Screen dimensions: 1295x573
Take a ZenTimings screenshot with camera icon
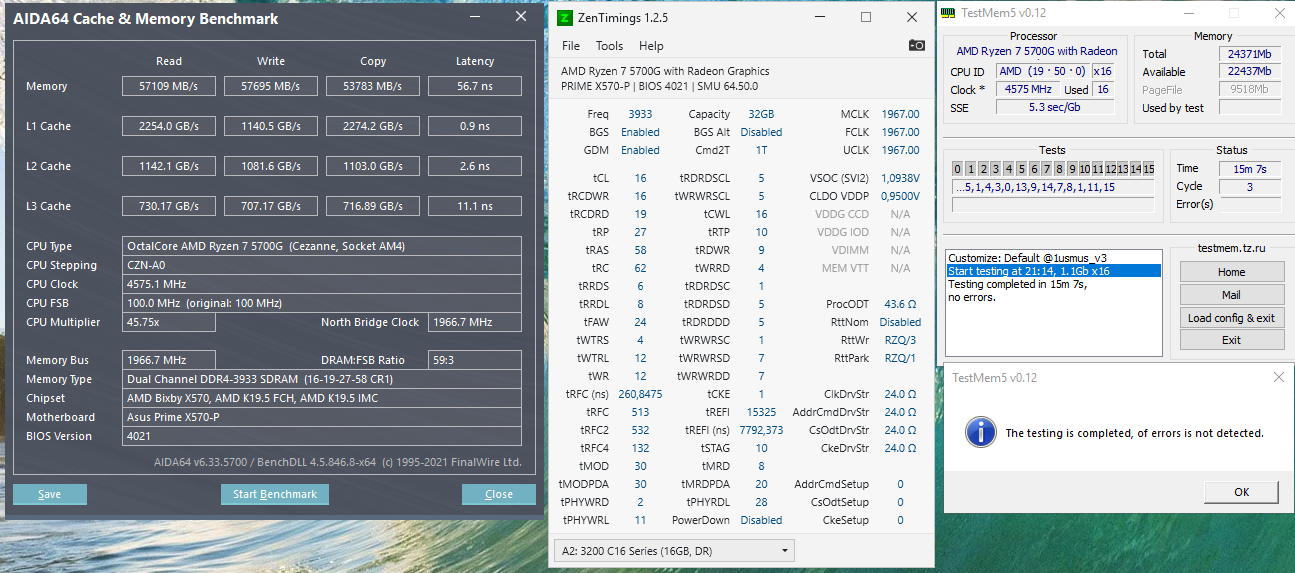(x=916, y=45)
